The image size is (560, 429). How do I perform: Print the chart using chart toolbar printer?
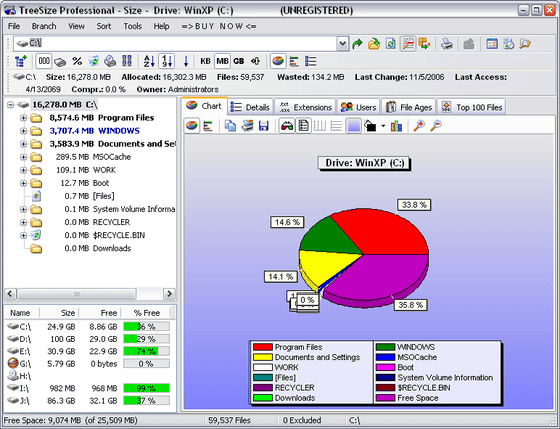247,126
